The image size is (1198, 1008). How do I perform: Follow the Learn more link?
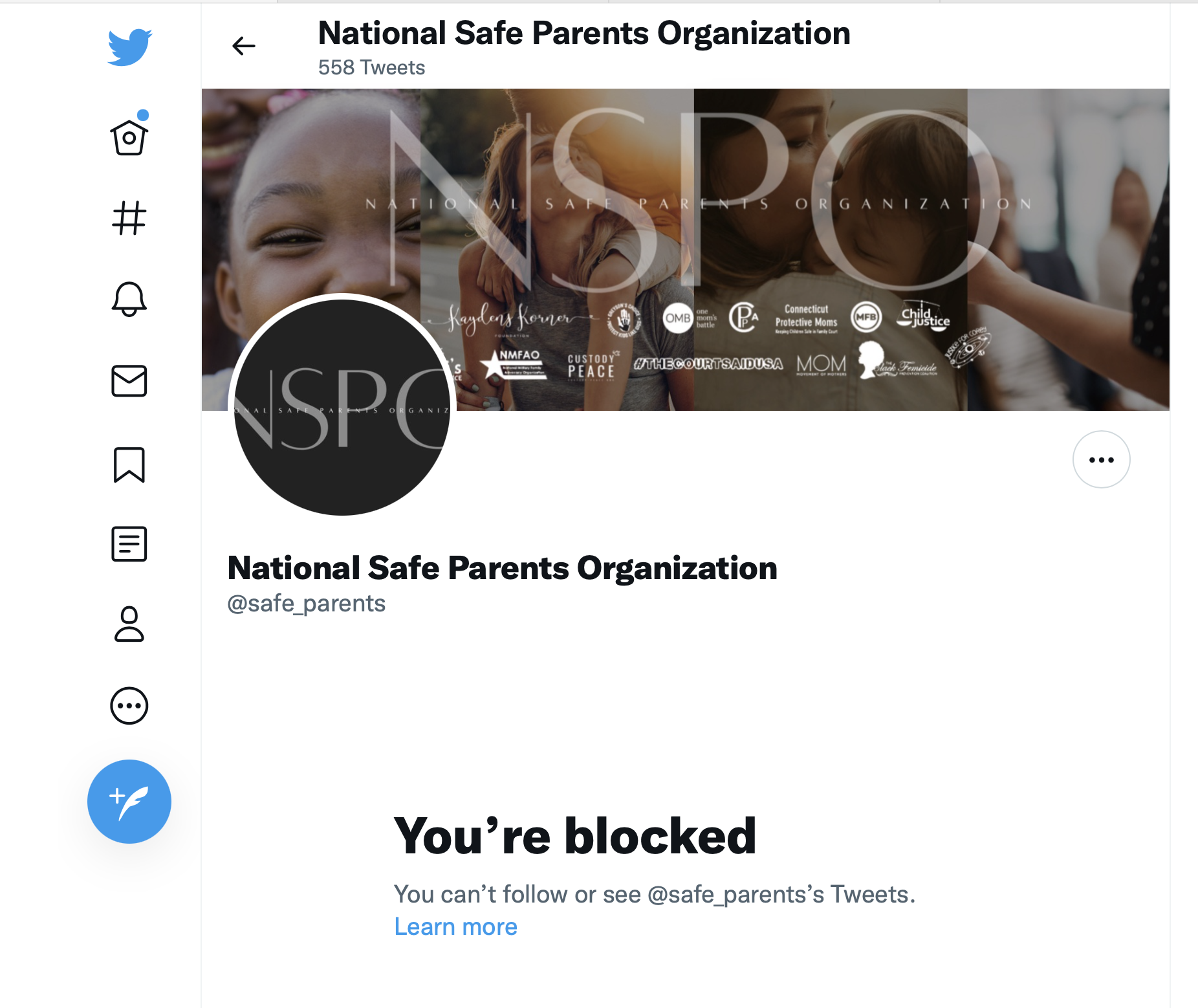tap(455, 927)
